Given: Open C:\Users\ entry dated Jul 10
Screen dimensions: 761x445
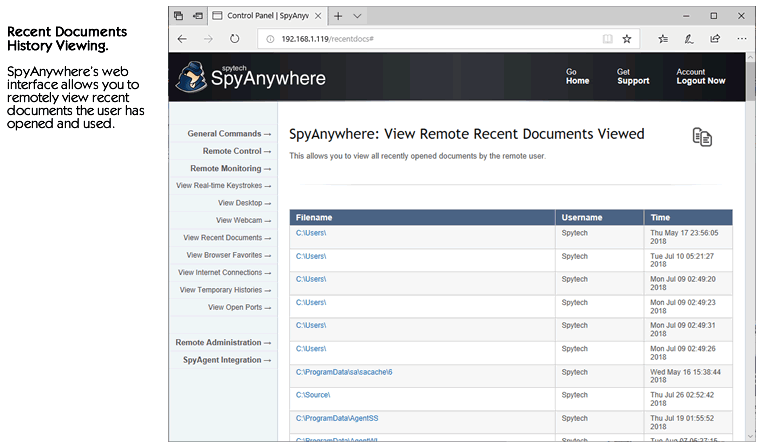Looking at the screenshot, I should (x=311, y=256).
